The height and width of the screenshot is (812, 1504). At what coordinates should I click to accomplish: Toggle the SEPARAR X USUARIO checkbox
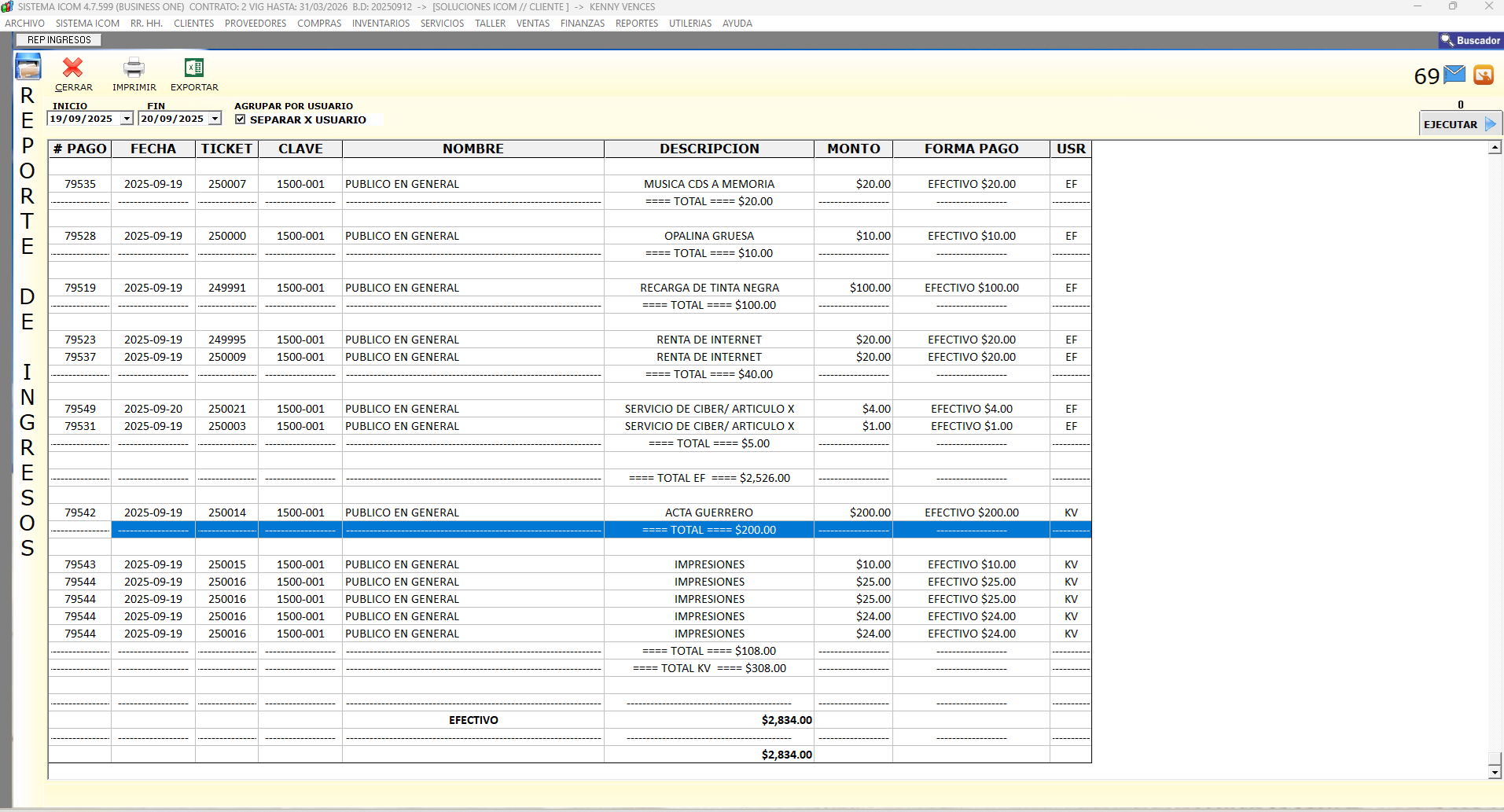point(241,119)
